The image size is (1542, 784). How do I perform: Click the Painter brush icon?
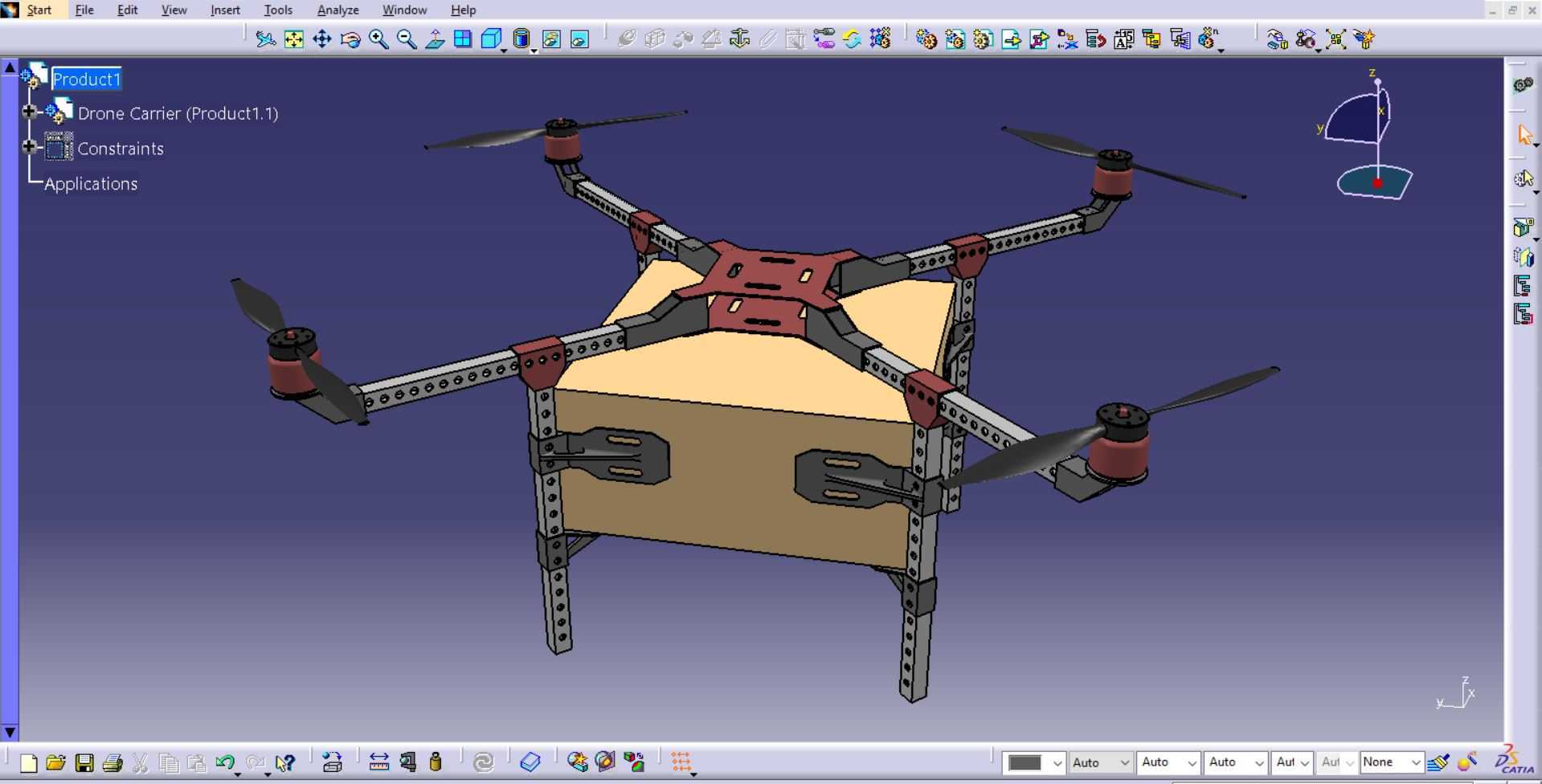click(1438, 762)
